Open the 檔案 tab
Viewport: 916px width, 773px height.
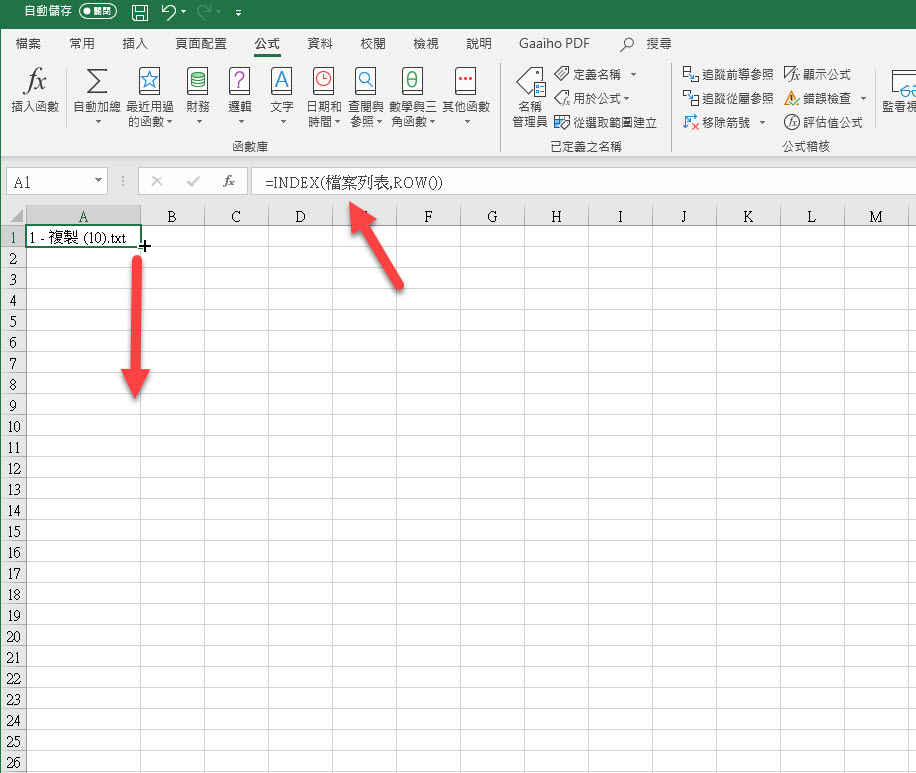[x=29, y=44]
